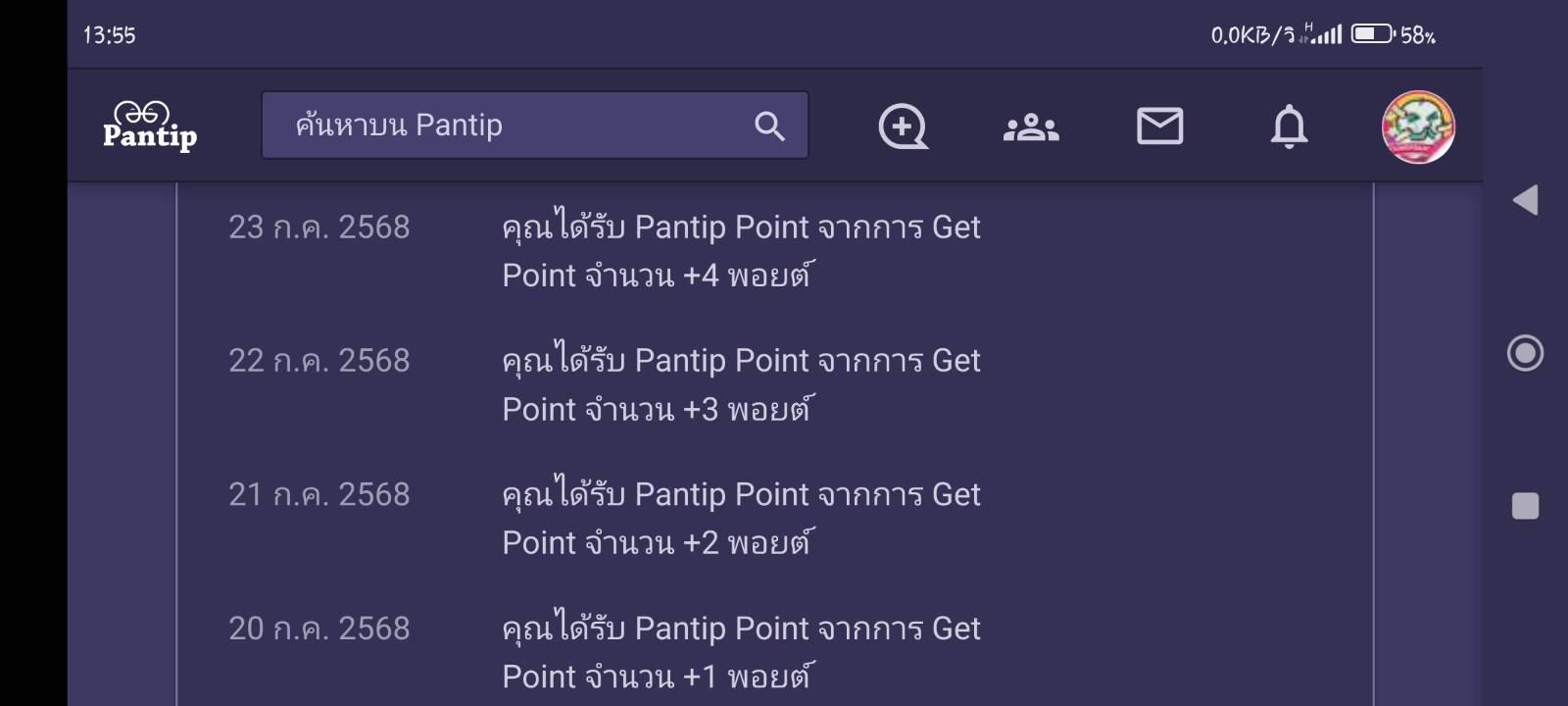1568x706 pixels.
Task: Open the +4 พอยต์ Get Point record
Action: click(741, 251)
